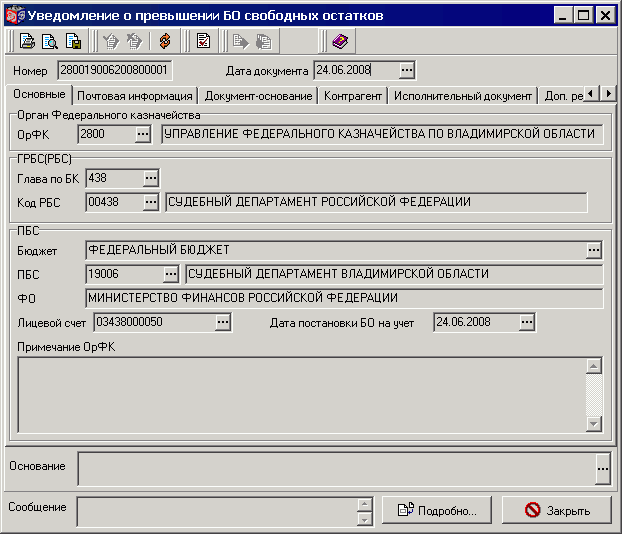The height and width of the screenshot is (534, 622).
Task: Open lookup button for Код РБС 00438
Action: tap(151, 202)
